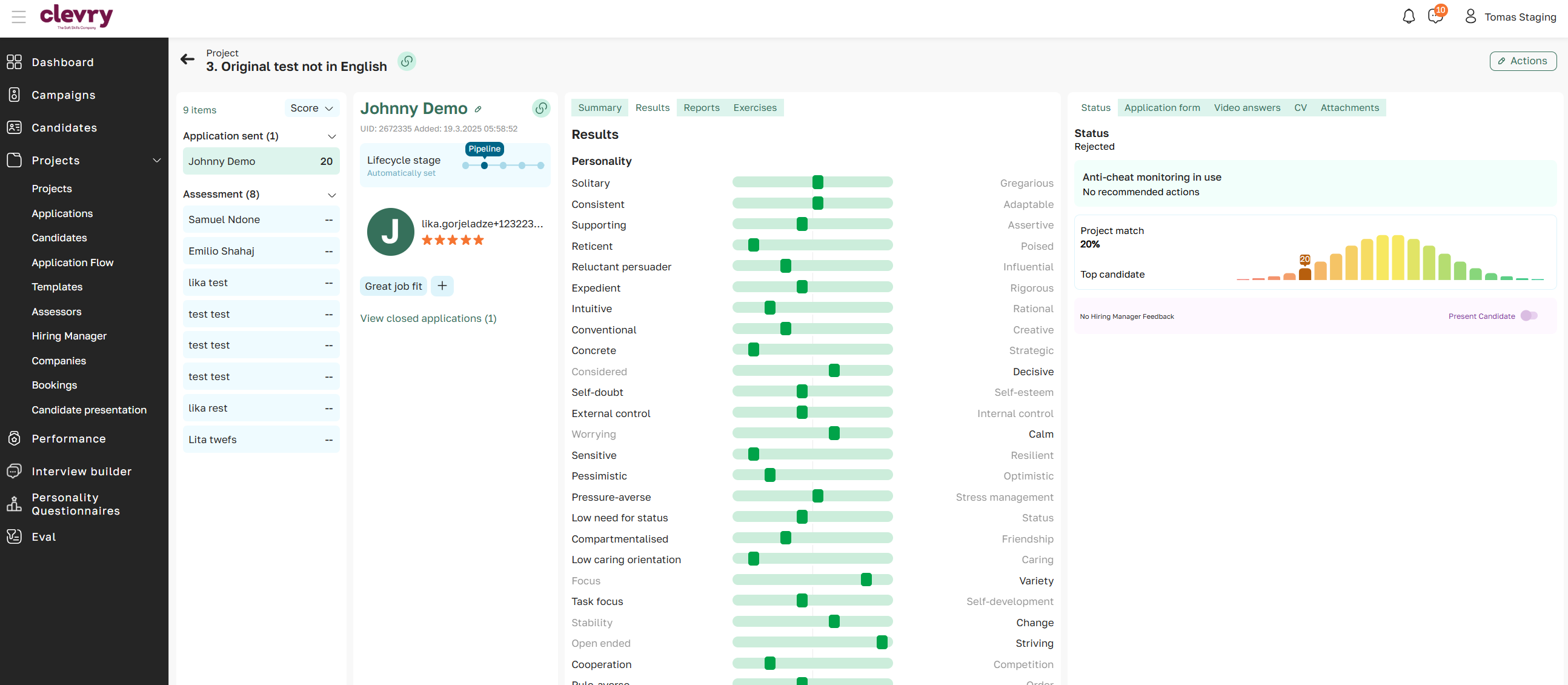Click the plus icon next to Great job fit
Image resolution: width=1568 pixels, height=685 pixels.
coord(442,286)
